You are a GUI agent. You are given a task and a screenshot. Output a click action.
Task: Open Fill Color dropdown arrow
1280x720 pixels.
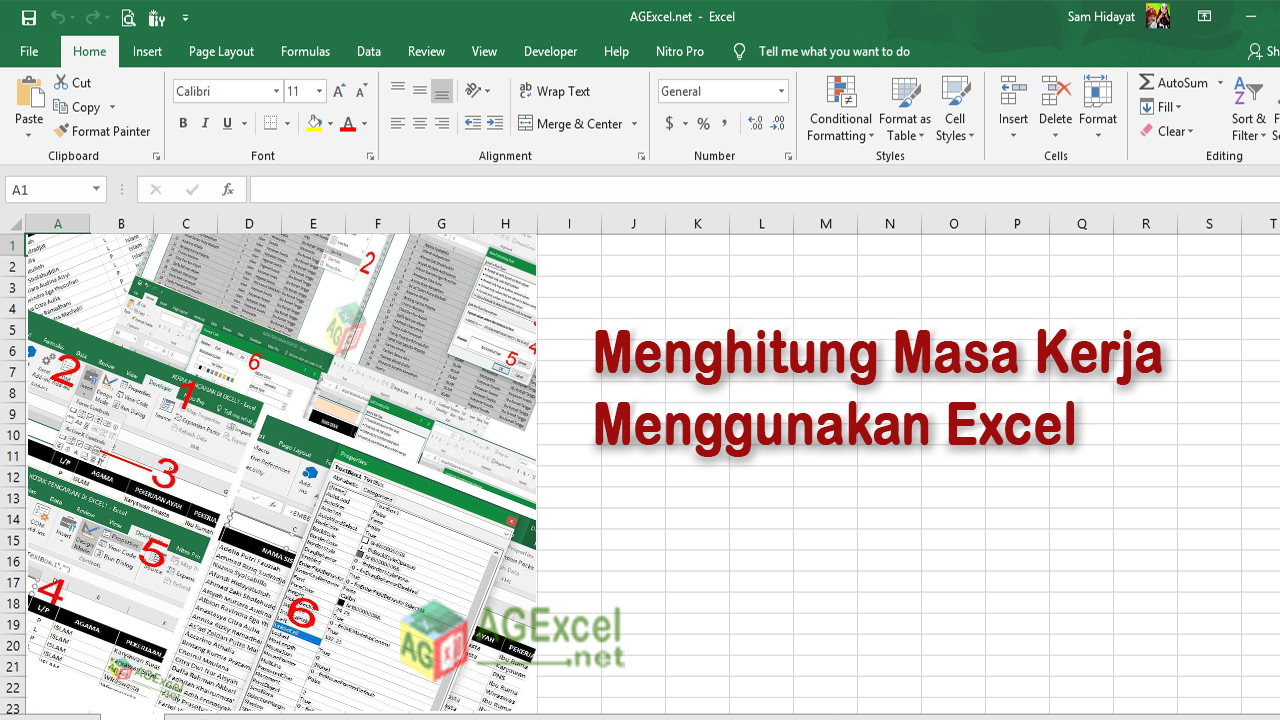[331, 124]
